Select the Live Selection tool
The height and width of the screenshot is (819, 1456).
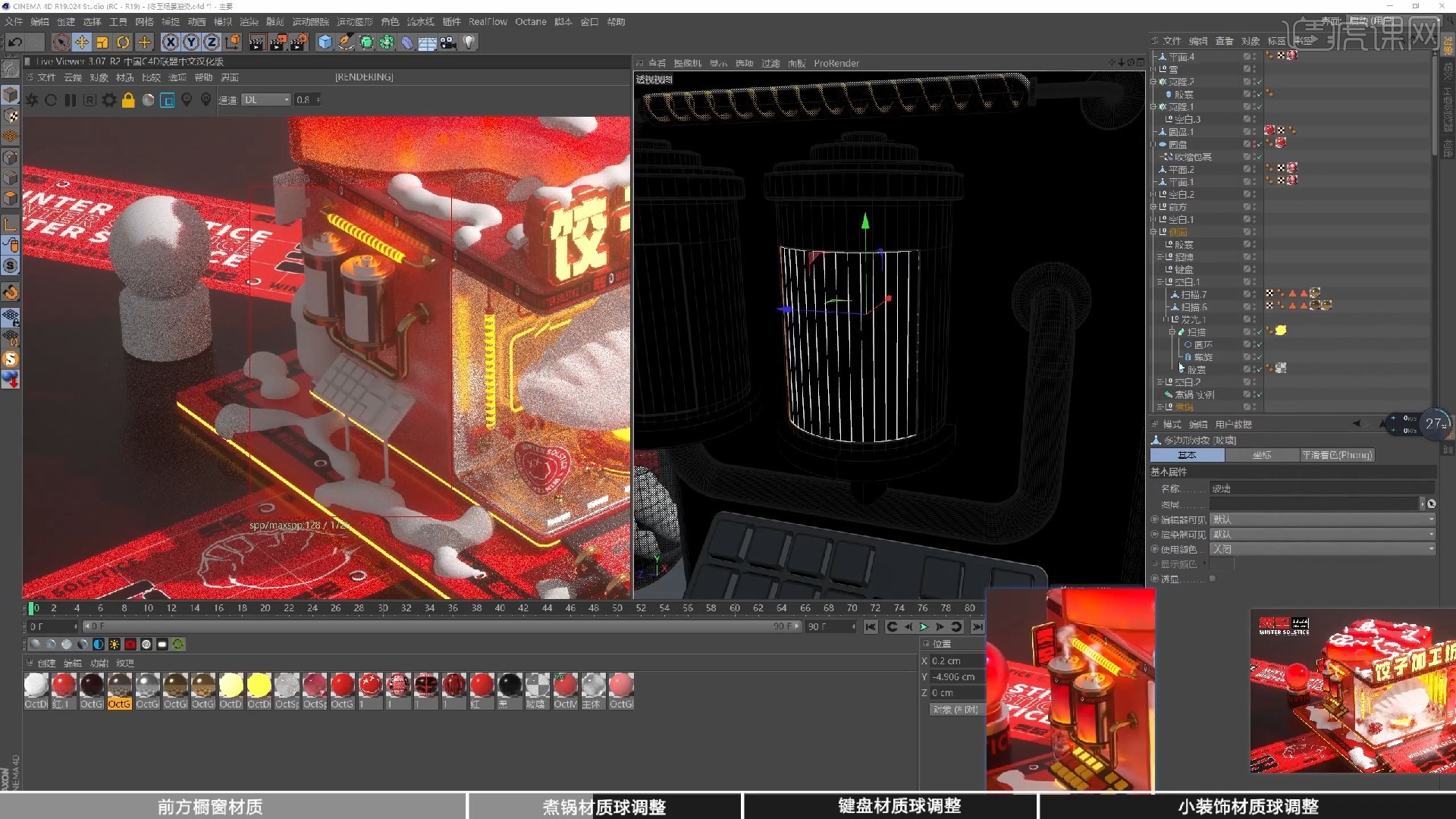click(61, 42)
